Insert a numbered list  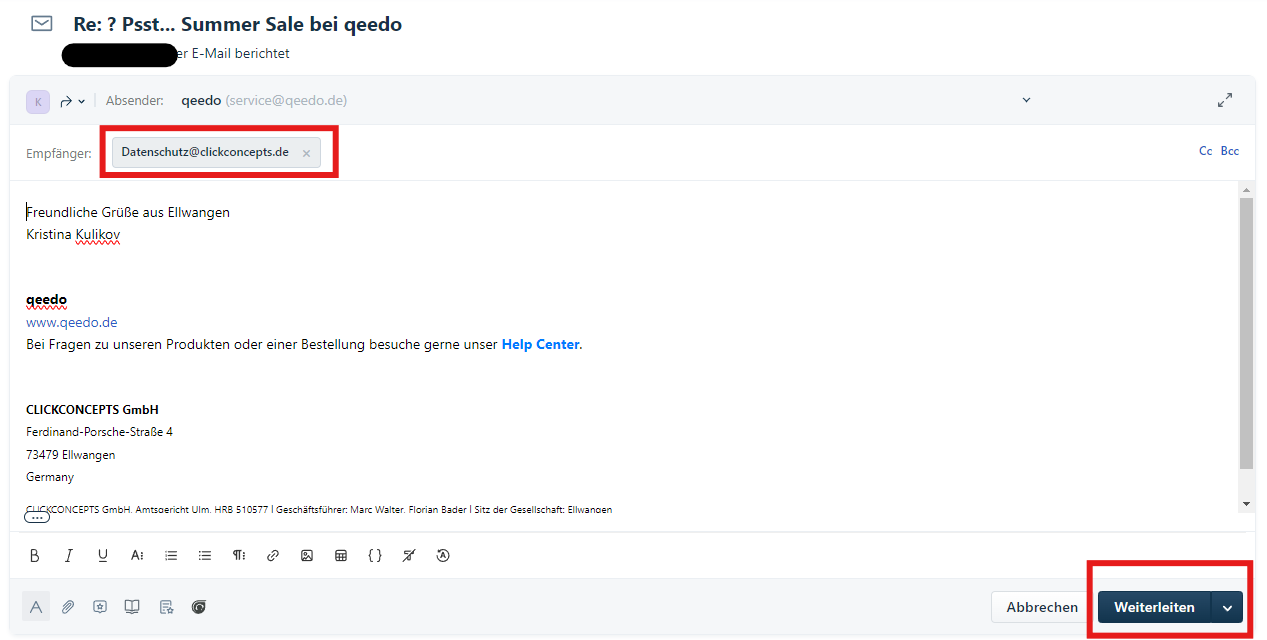[x=171, y=556]
